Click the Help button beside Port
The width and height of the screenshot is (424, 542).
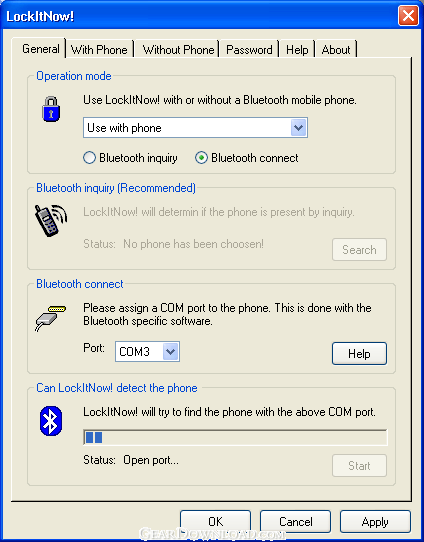(359, 354)
